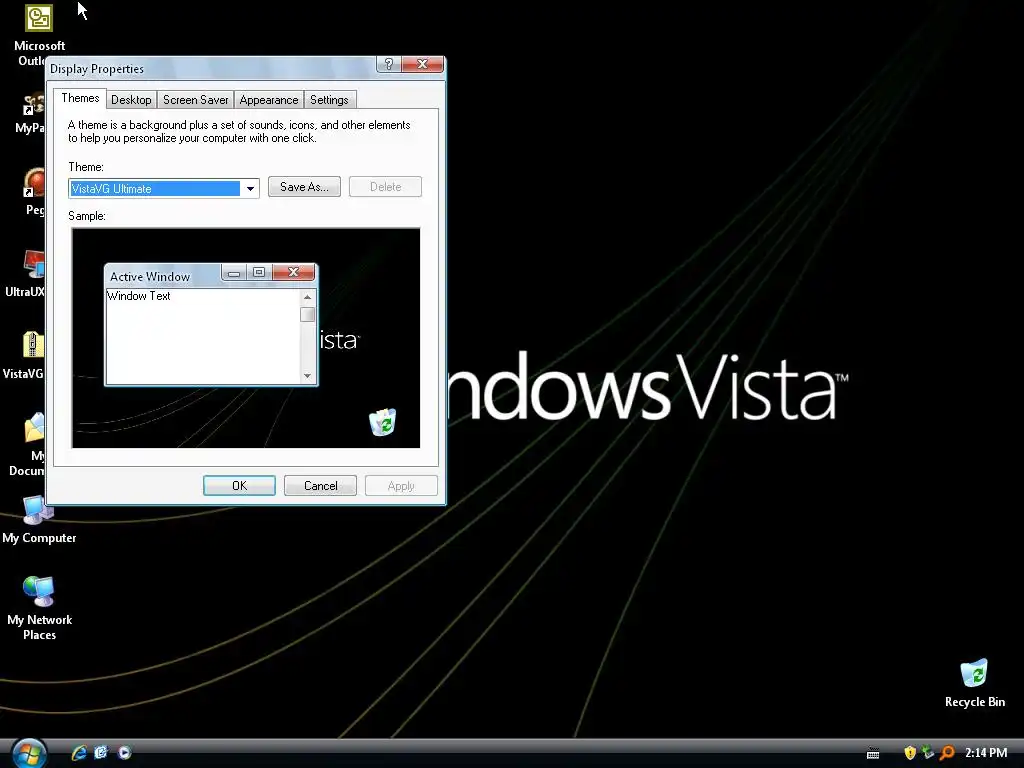Open the Start orb menu
1024x768 pixels.
click(29, 753)
